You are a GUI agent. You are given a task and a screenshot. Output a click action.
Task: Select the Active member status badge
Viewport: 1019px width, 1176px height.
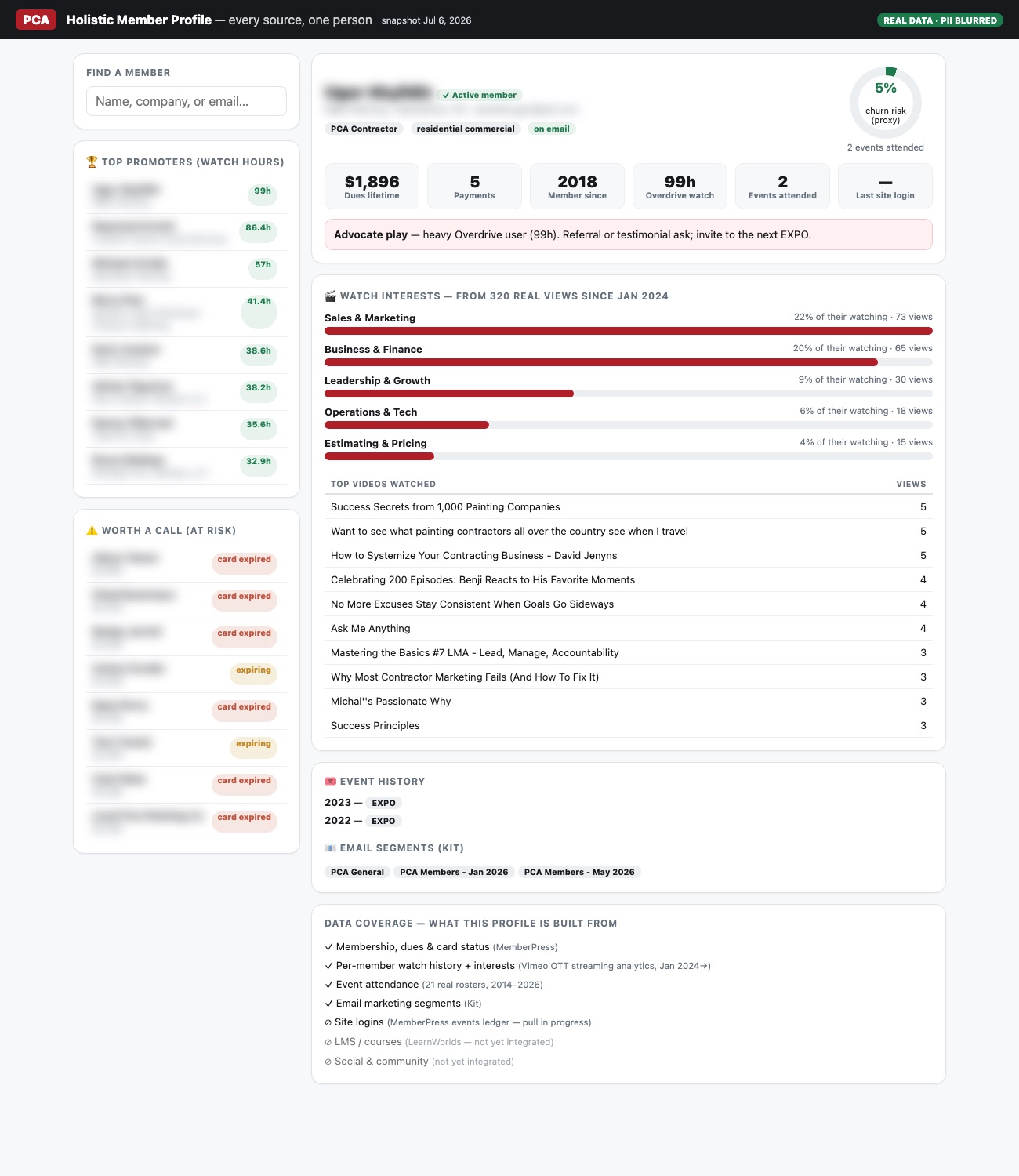[479, 95]
